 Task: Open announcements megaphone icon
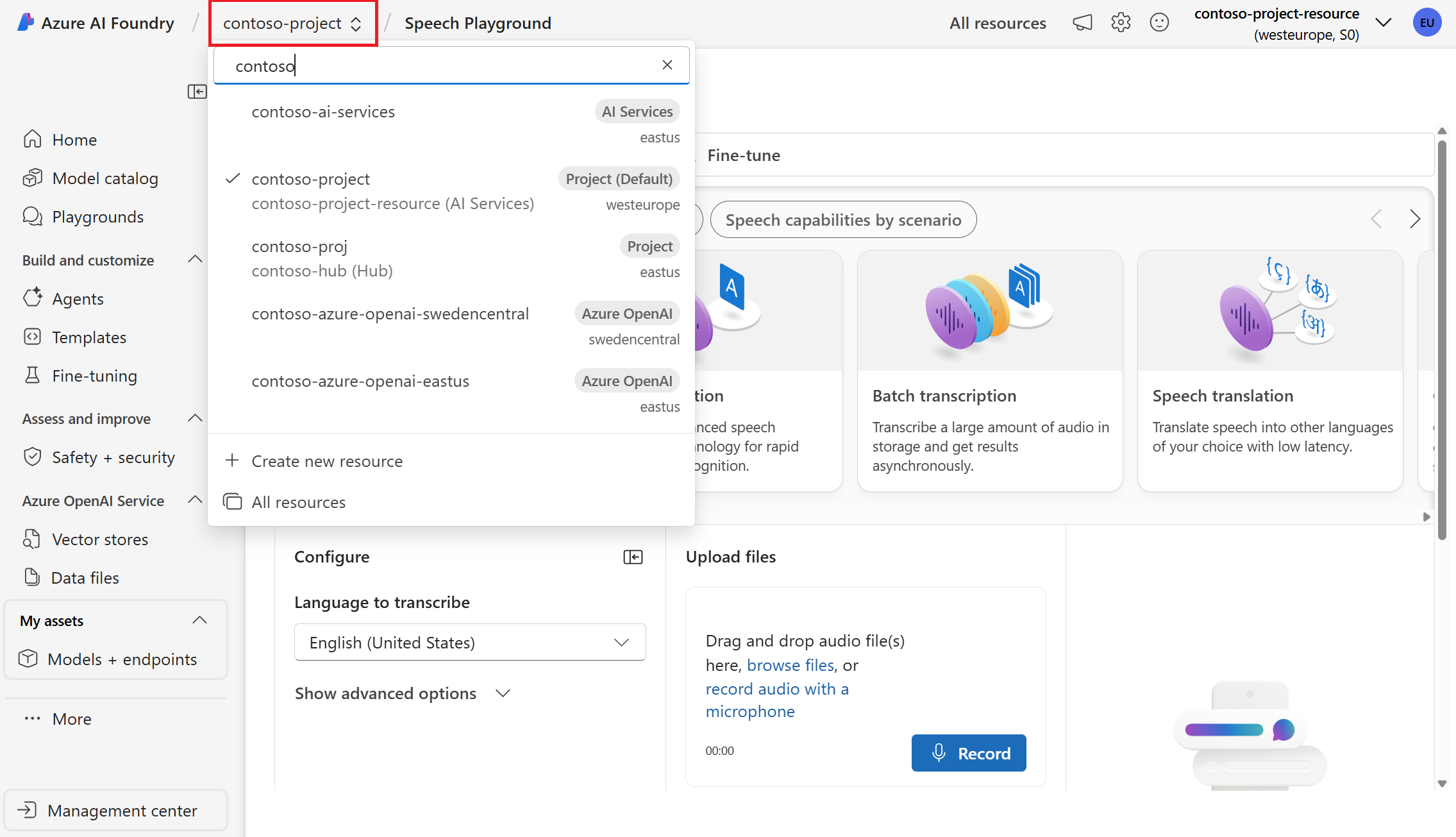pyautogui.click(x=1082, y=23)
